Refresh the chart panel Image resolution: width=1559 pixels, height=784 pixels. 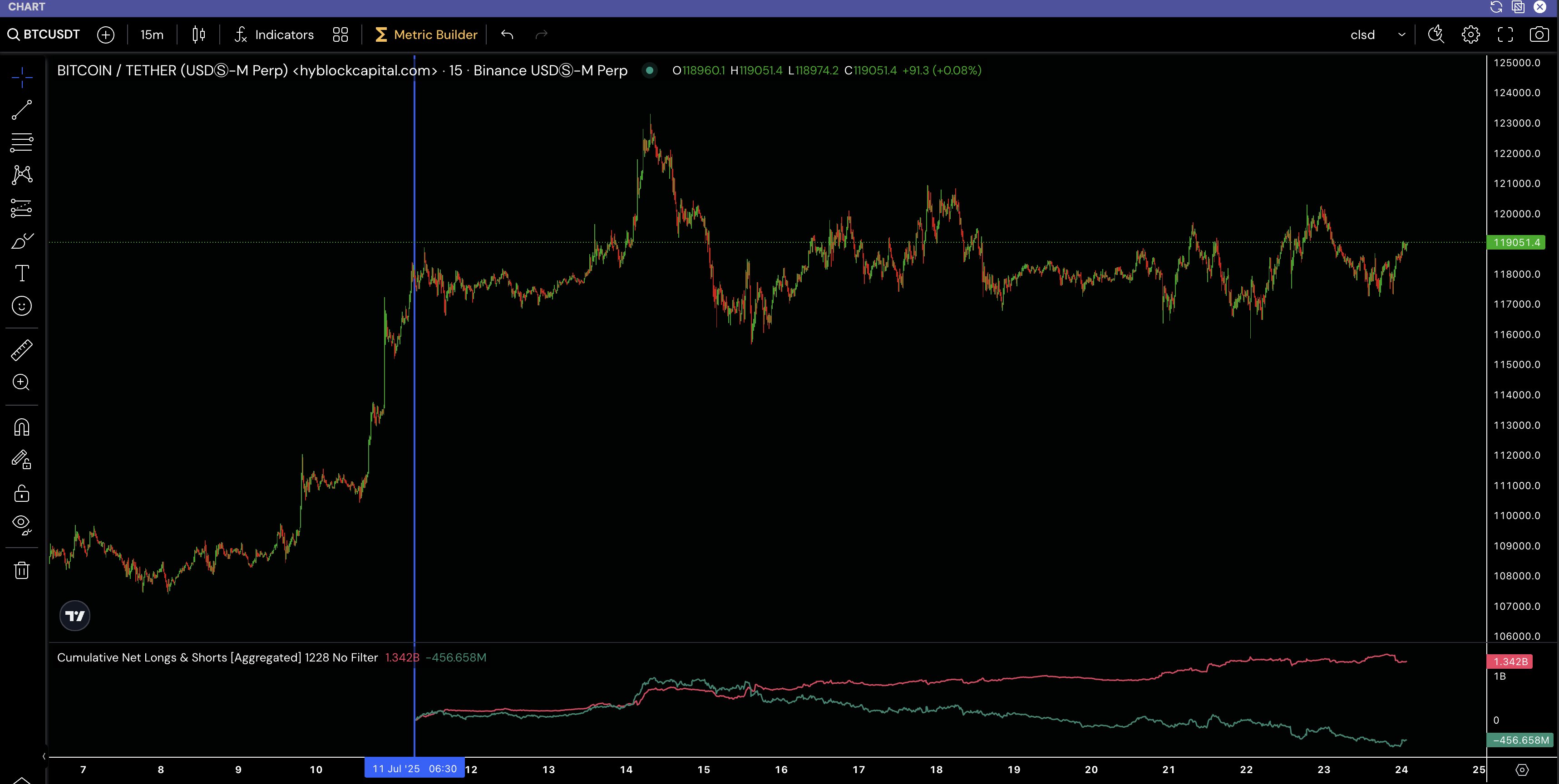[1496, 7]
